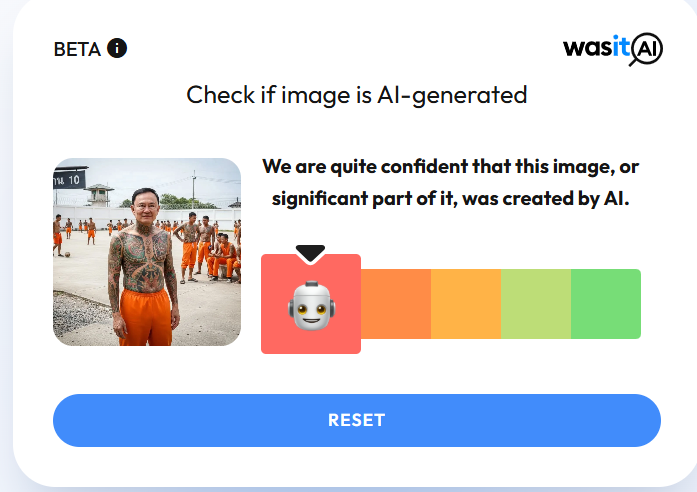This screenshot has width=697, height=492.
Task: Click the sign reading 10 in the image
Action: (x=69, y=178)
